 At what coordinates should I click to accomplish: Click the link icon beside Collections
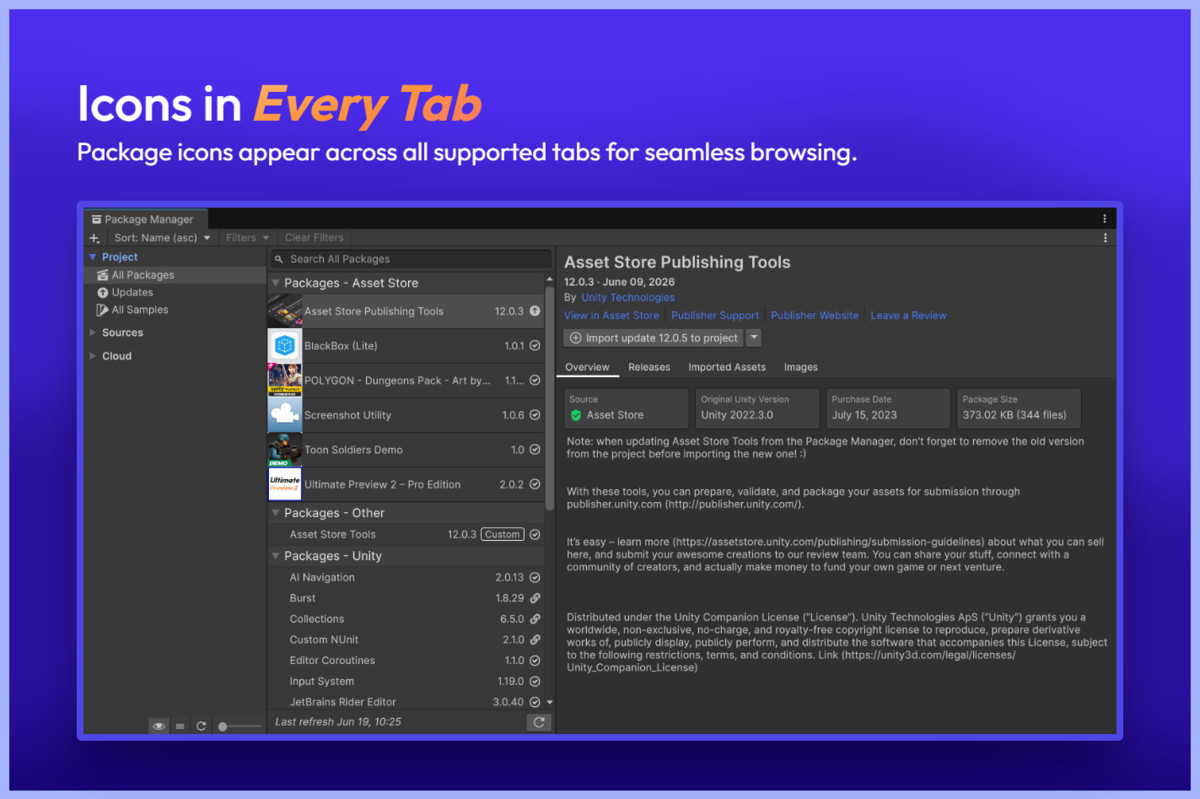tap(535, 619)
